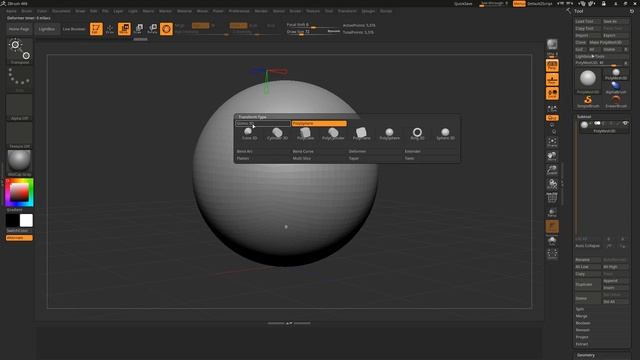Select the white main color swatch

26,220
